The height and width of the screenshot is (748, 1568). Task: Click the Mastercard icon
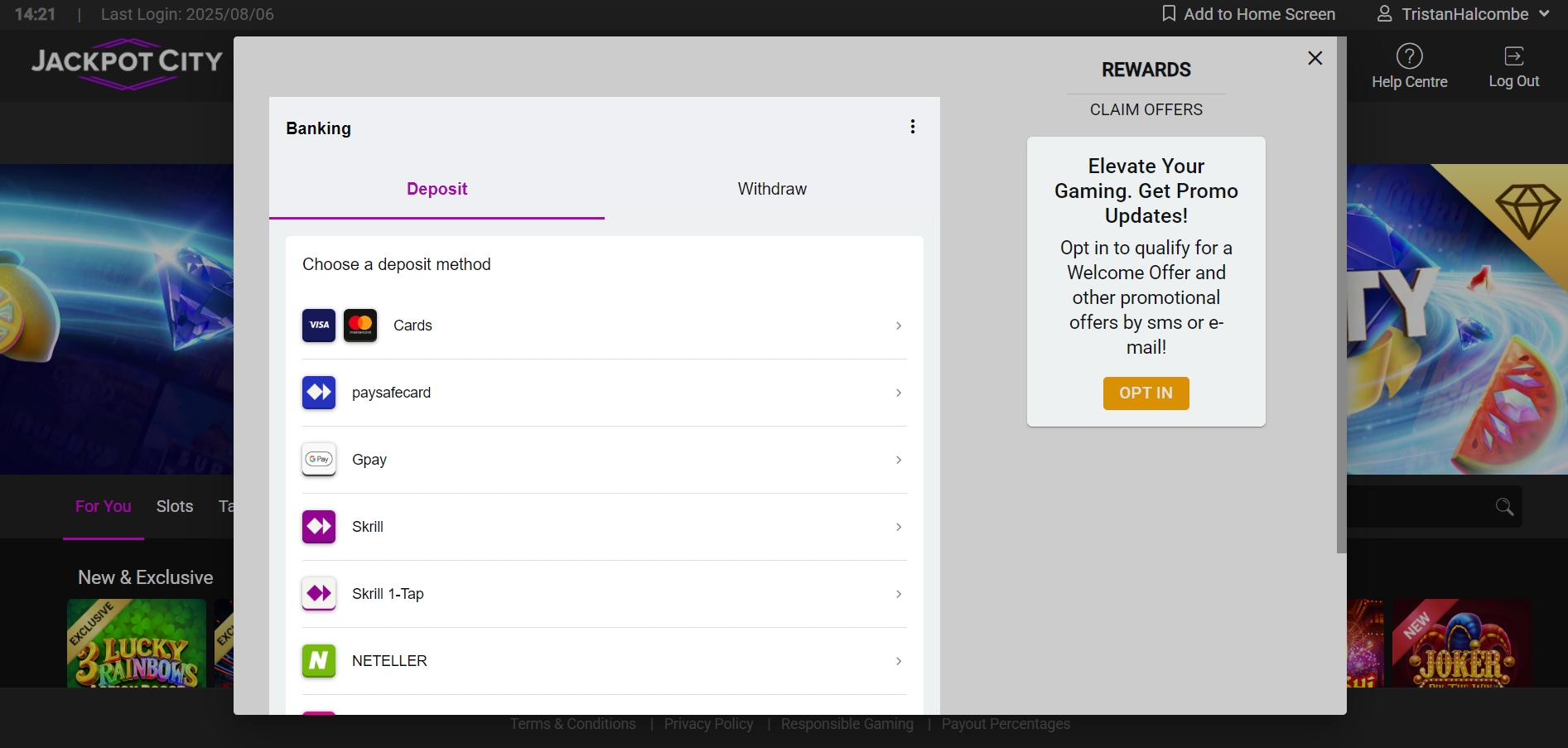[360, 326]
